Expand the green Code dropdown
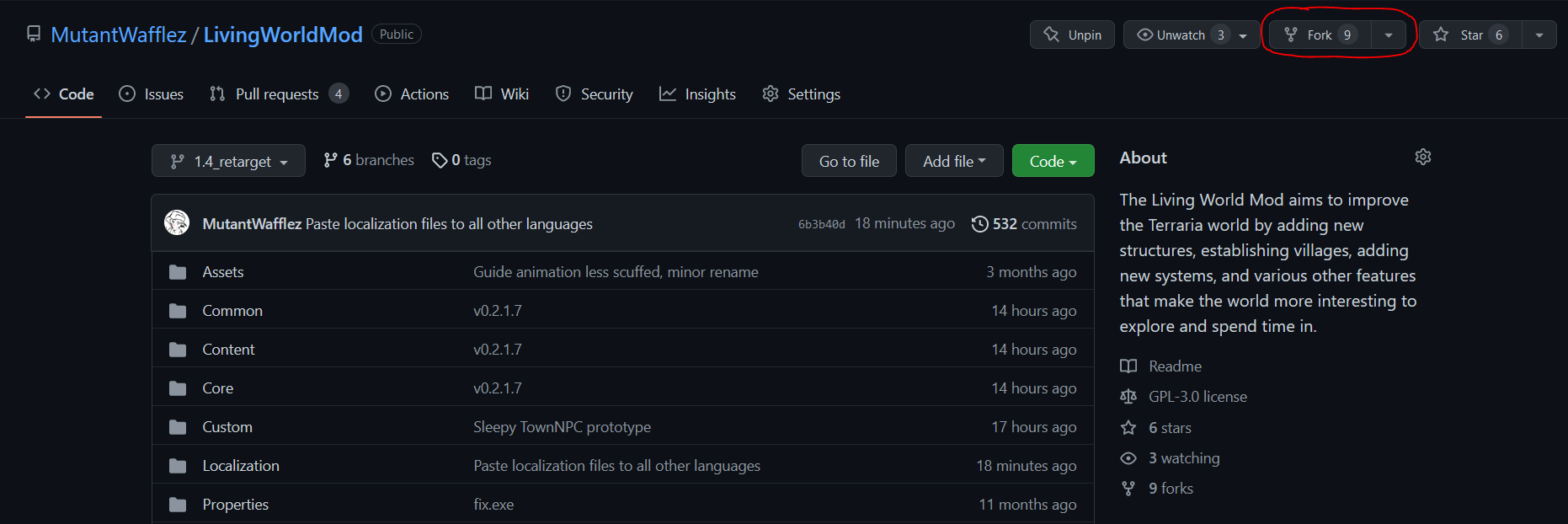 coord(1053,161)
